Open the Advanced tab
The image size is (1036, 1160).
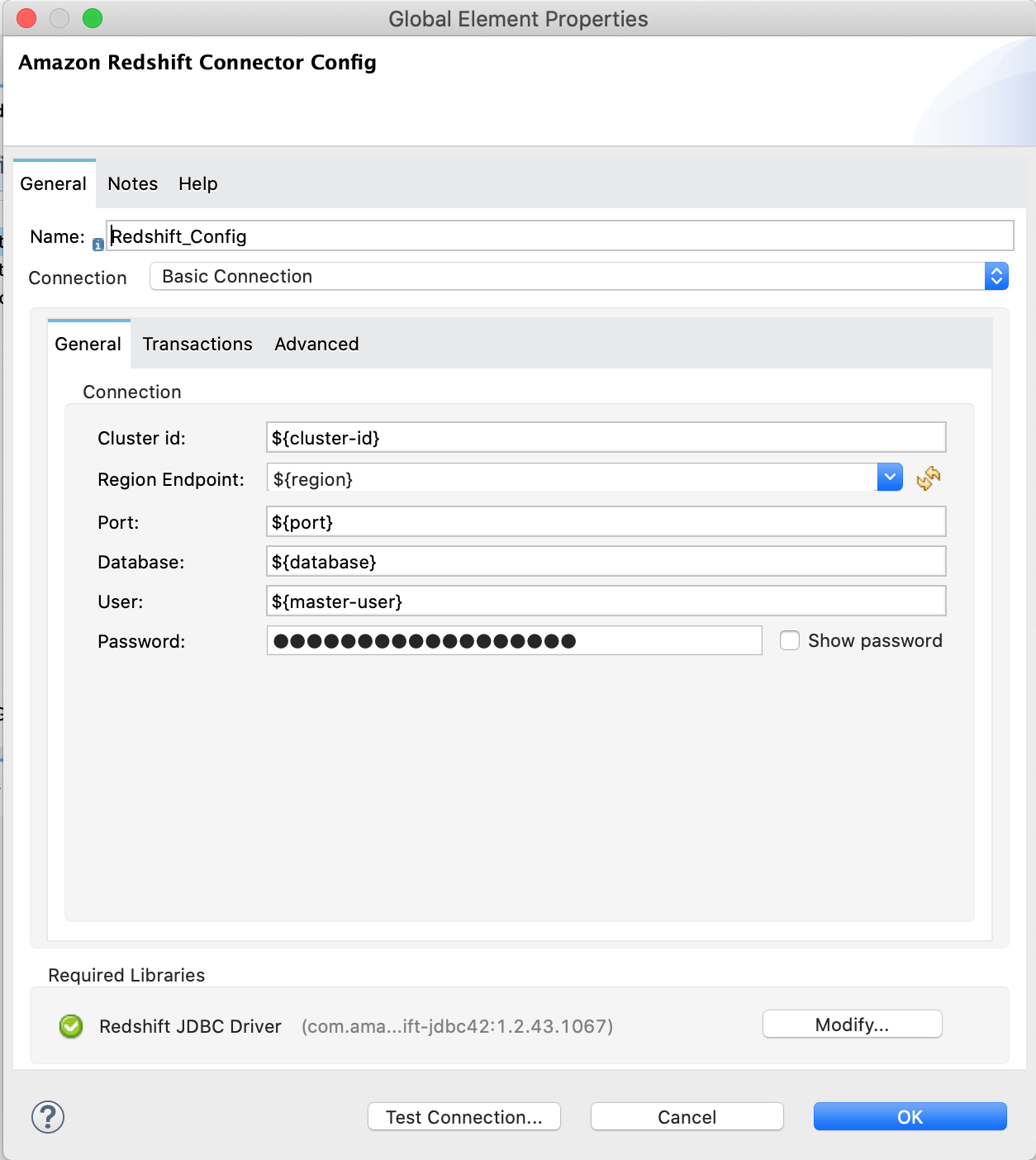point(316,344)
